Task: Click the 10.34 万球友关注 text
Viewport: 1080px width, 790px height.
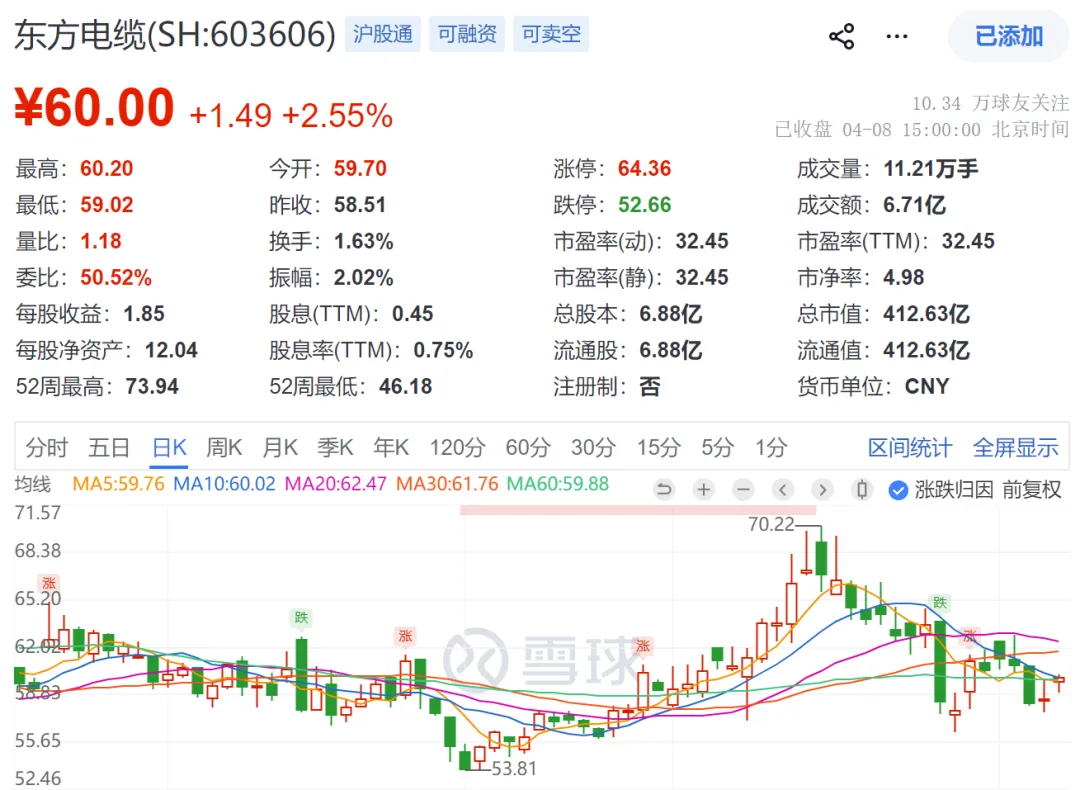Action: 990,103
